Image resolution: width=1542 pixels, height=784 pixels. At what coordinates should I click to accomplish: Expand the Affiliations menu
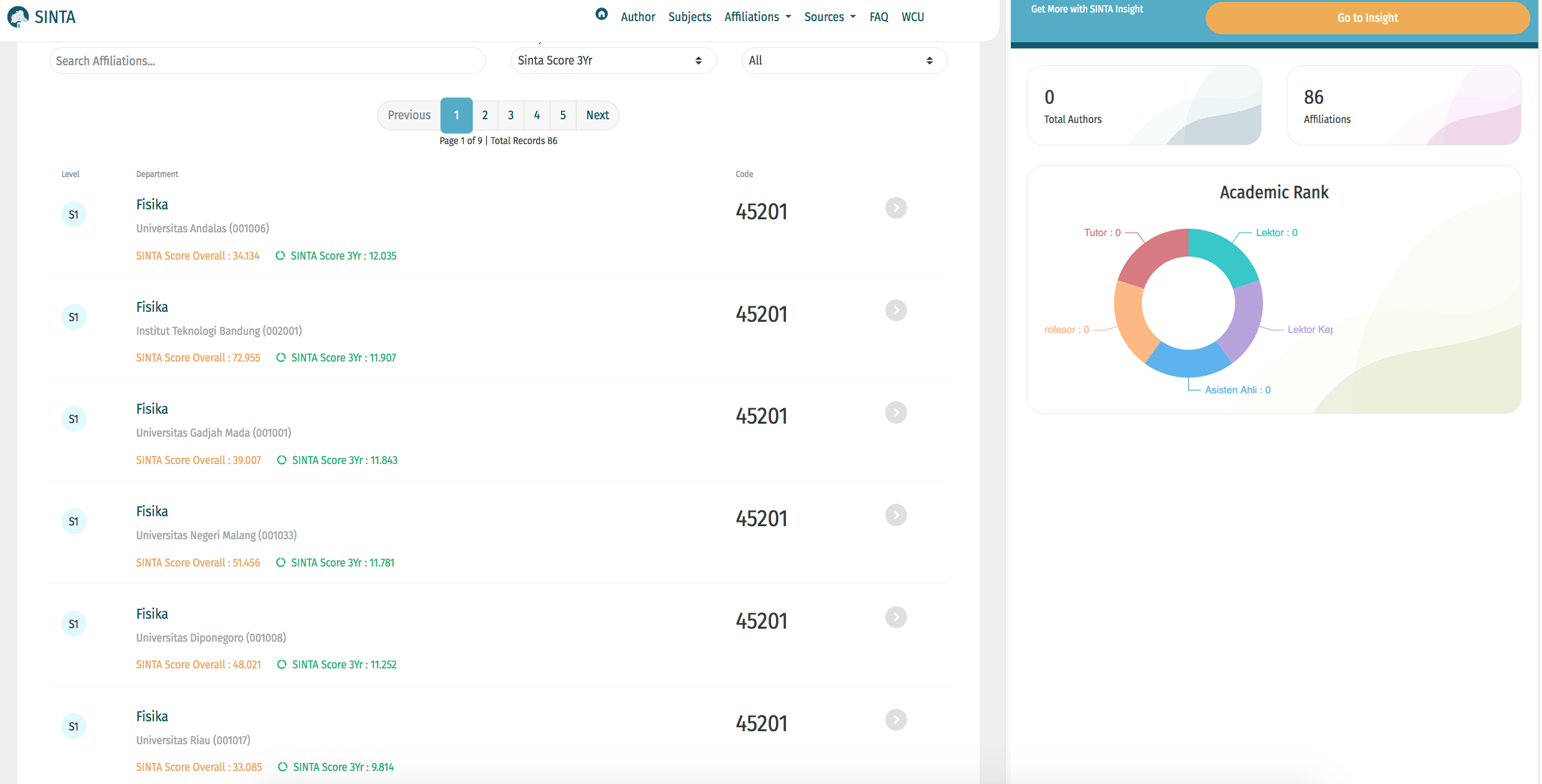pos(758,17)
